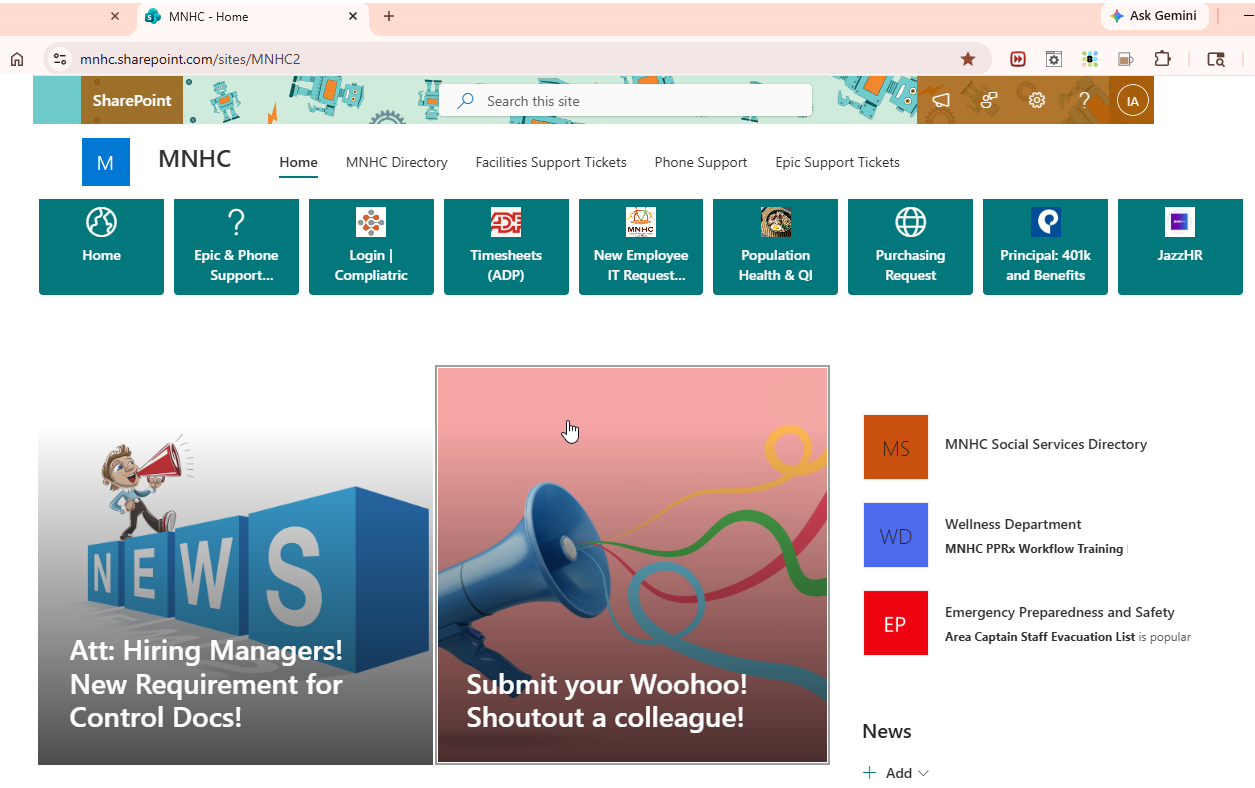
Task: Click the Ask Gemini button
Action: click(1155, 16)
